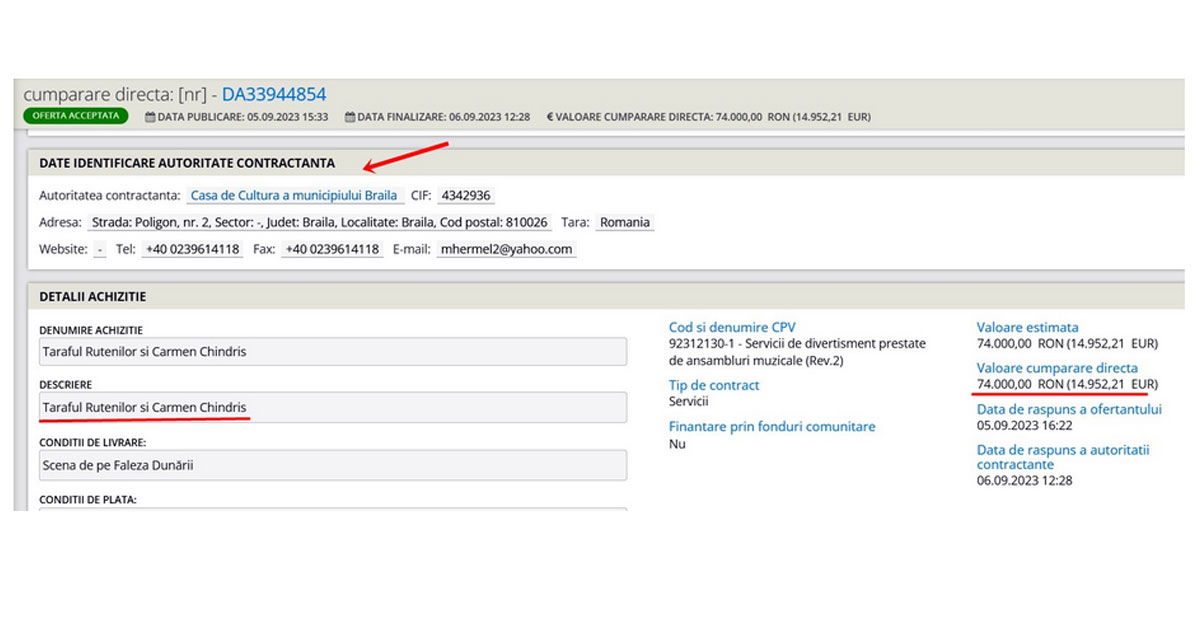Click calendar icon beside DATA PUBLICARE
Viewport: 1200px width, 627px height.
(150, 117)
